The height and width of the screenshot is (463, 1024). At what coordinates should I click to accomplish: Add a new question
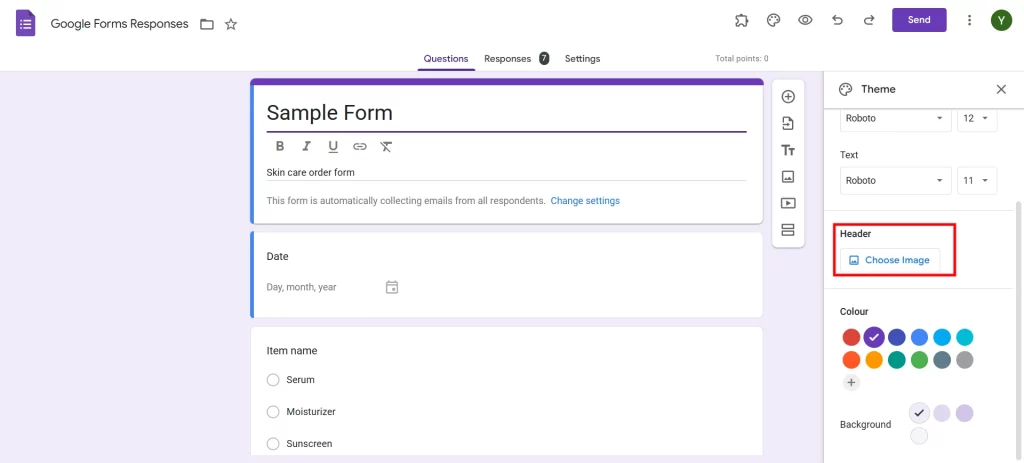pos(788,97)
